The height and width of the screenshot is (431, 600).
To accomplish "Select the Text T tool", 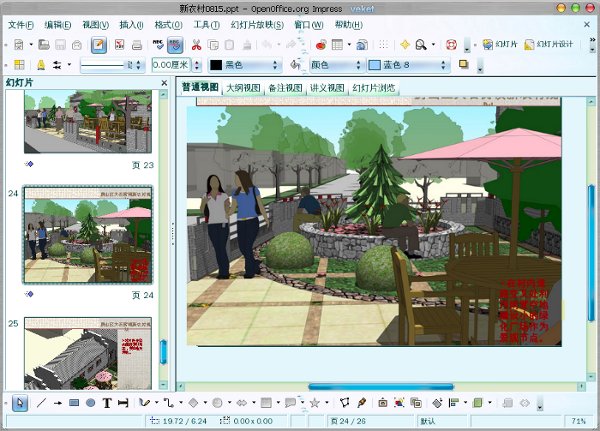I will [107, 403].
